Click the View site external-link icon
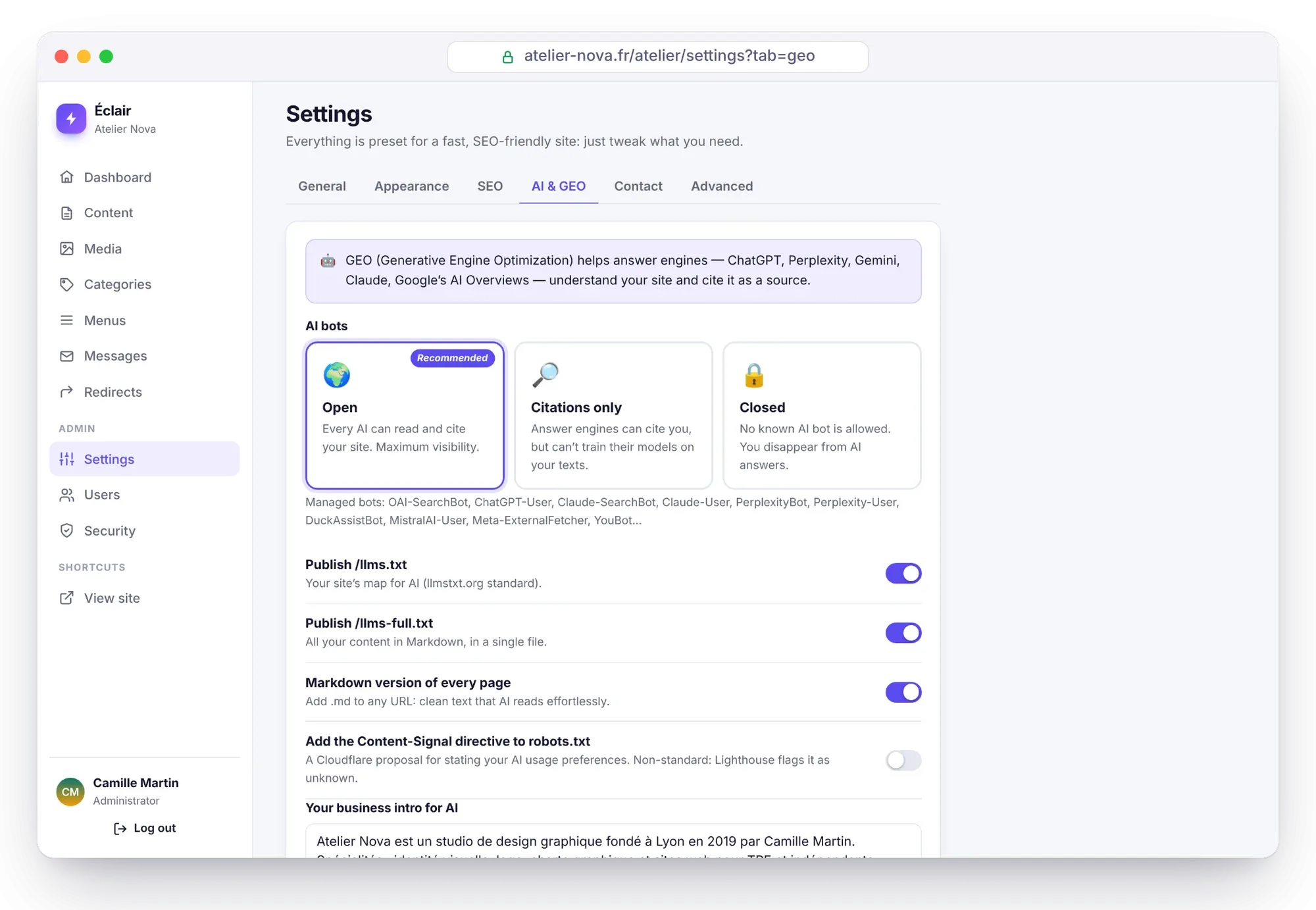The width and height of the screenshot is (1316, 910). tap(66, 598)
